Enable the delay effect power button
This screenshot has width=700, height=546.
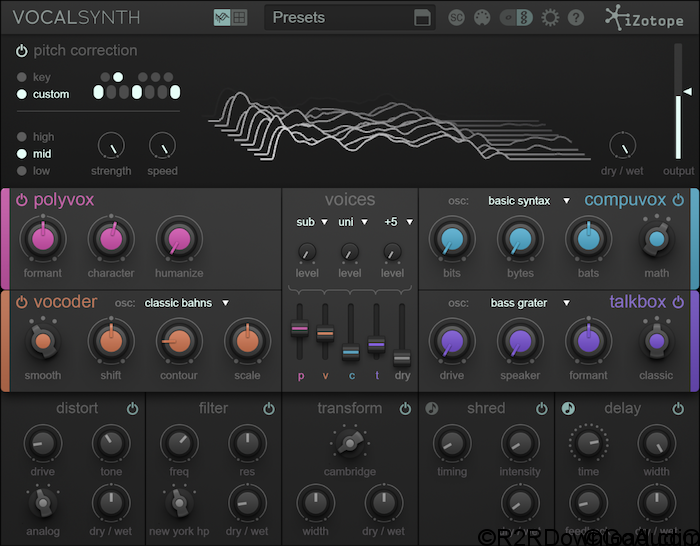(678, 408)
